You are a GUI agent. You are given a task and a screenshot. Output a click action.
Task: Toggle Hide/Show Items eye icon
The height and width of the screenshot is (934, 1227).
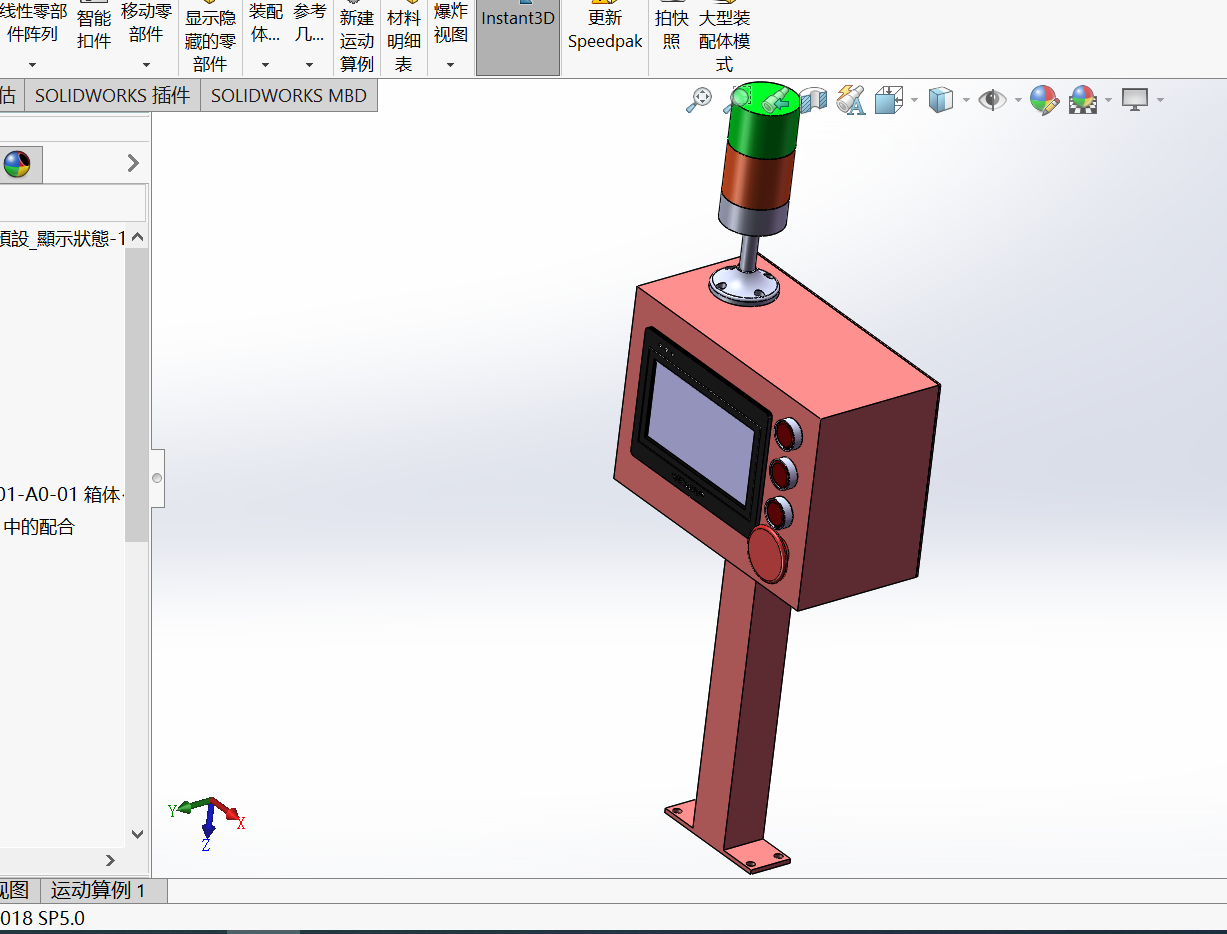(x=992, y=100)
